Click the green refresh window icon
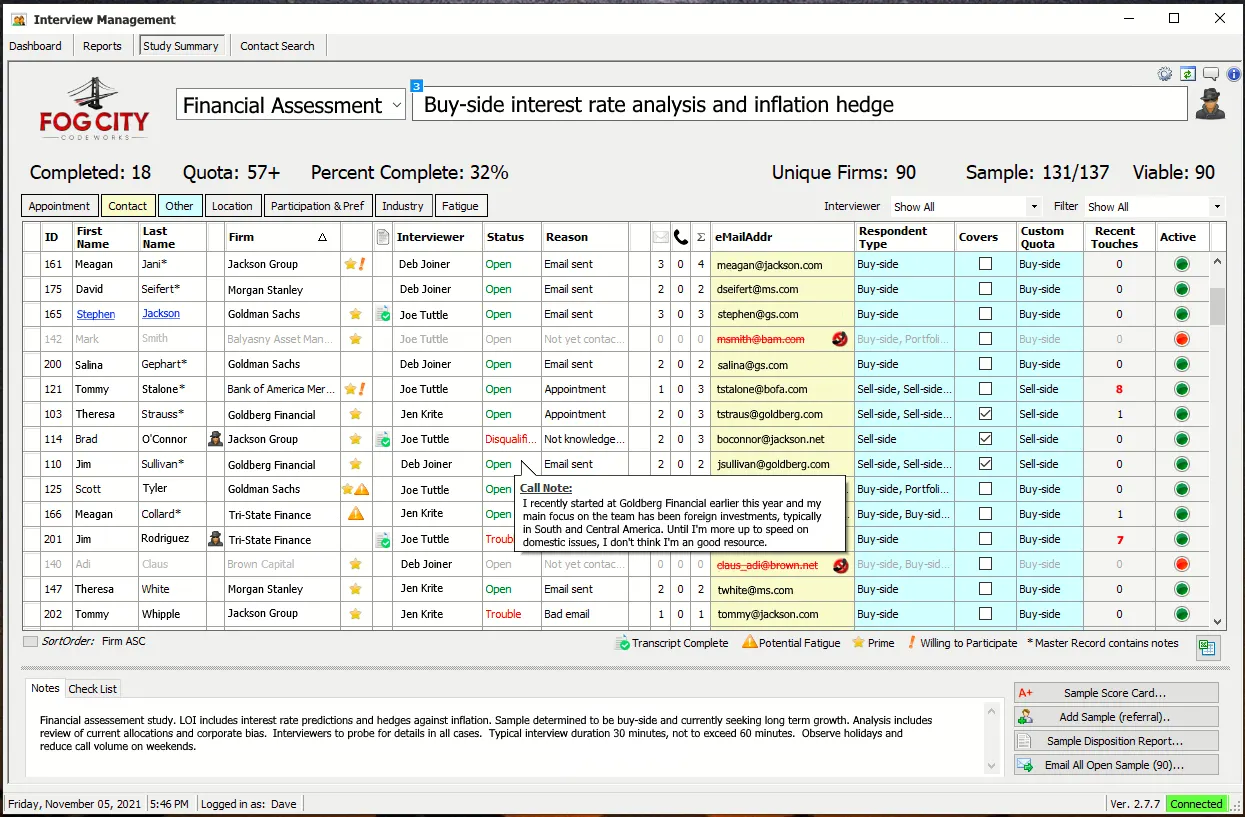Image resolution: width=1245 pixels, height=817 pixels. click(x=1188, y=74)
